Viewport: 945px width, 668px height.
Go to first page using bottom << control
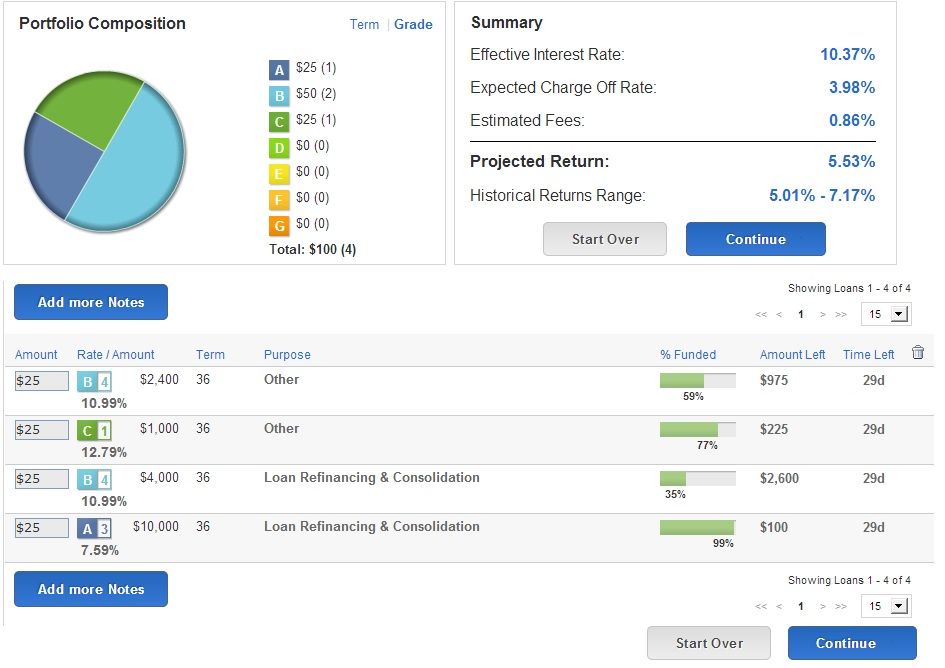pos(761,606)
